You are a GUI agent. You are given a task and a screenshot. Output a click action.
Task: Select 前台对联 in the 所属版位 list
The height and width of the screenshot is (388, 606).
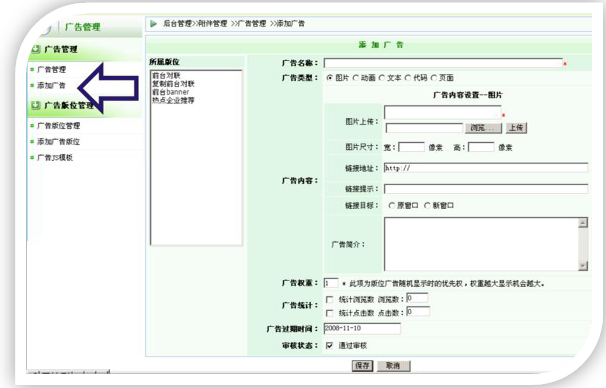pyautogui.click(x=166, y=75)
